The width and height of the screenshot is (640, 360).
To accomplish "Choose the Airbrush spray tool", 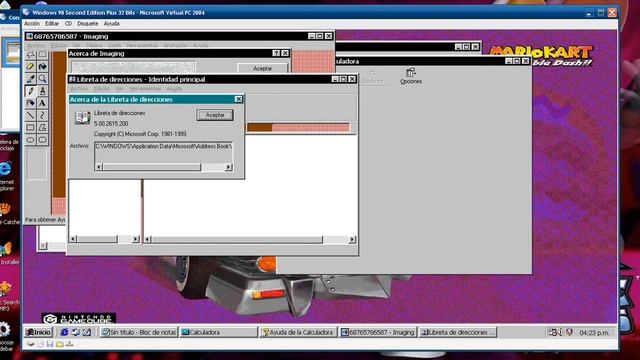I will tap(30, 103).
